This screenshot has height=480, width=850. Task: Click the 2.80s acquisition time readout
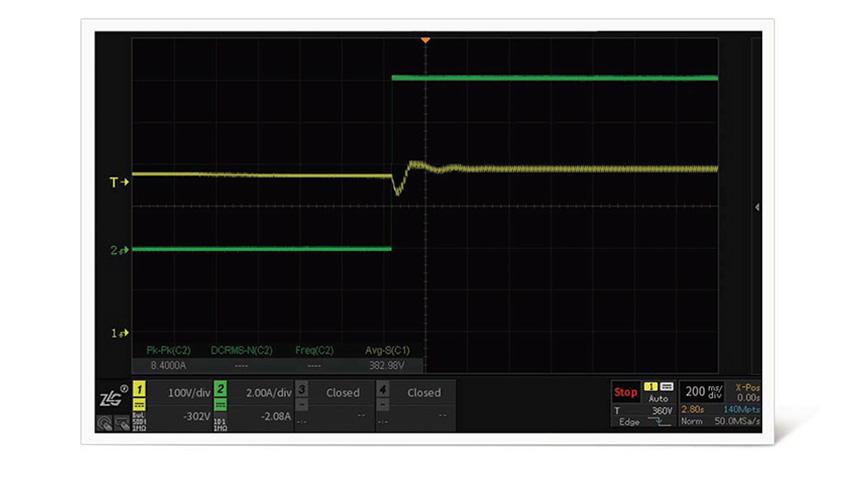coord(693,409)
